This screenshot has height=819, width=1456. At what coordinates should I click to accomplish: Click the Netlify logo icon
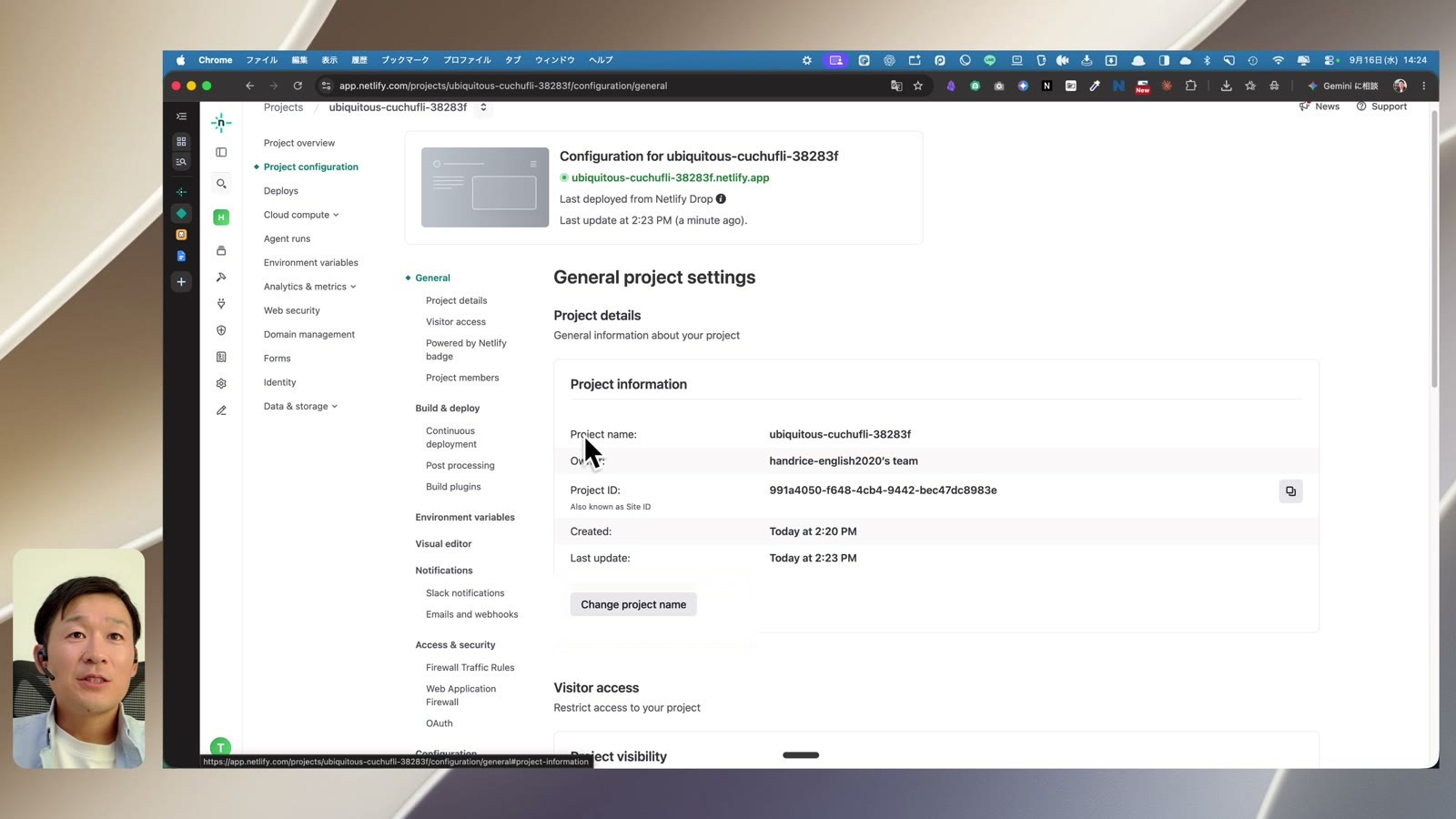click(x=221, y=123)
